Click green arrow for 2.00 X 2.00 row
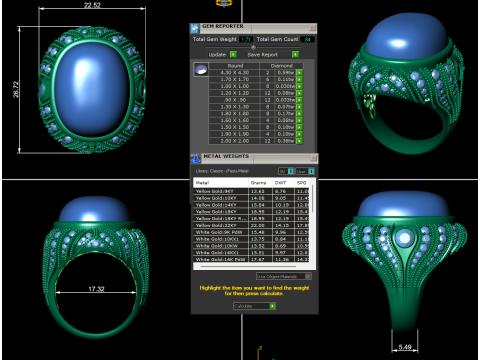The width and height of the screenshot is (480, 360). (x=299, y=141)
